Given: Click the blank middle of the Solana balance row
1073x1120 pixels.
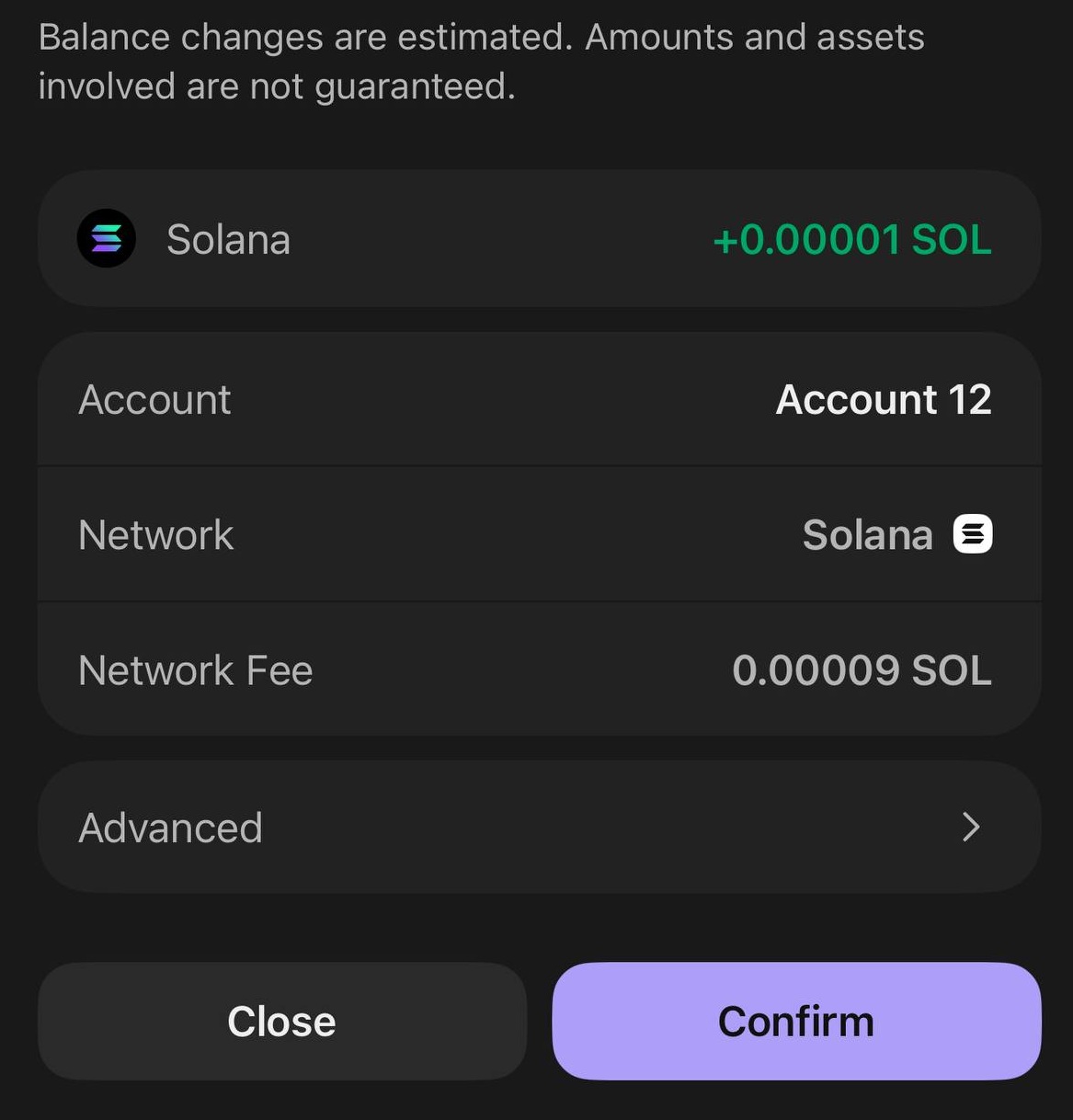Looking at the screenshot, I should coord(497,240).
